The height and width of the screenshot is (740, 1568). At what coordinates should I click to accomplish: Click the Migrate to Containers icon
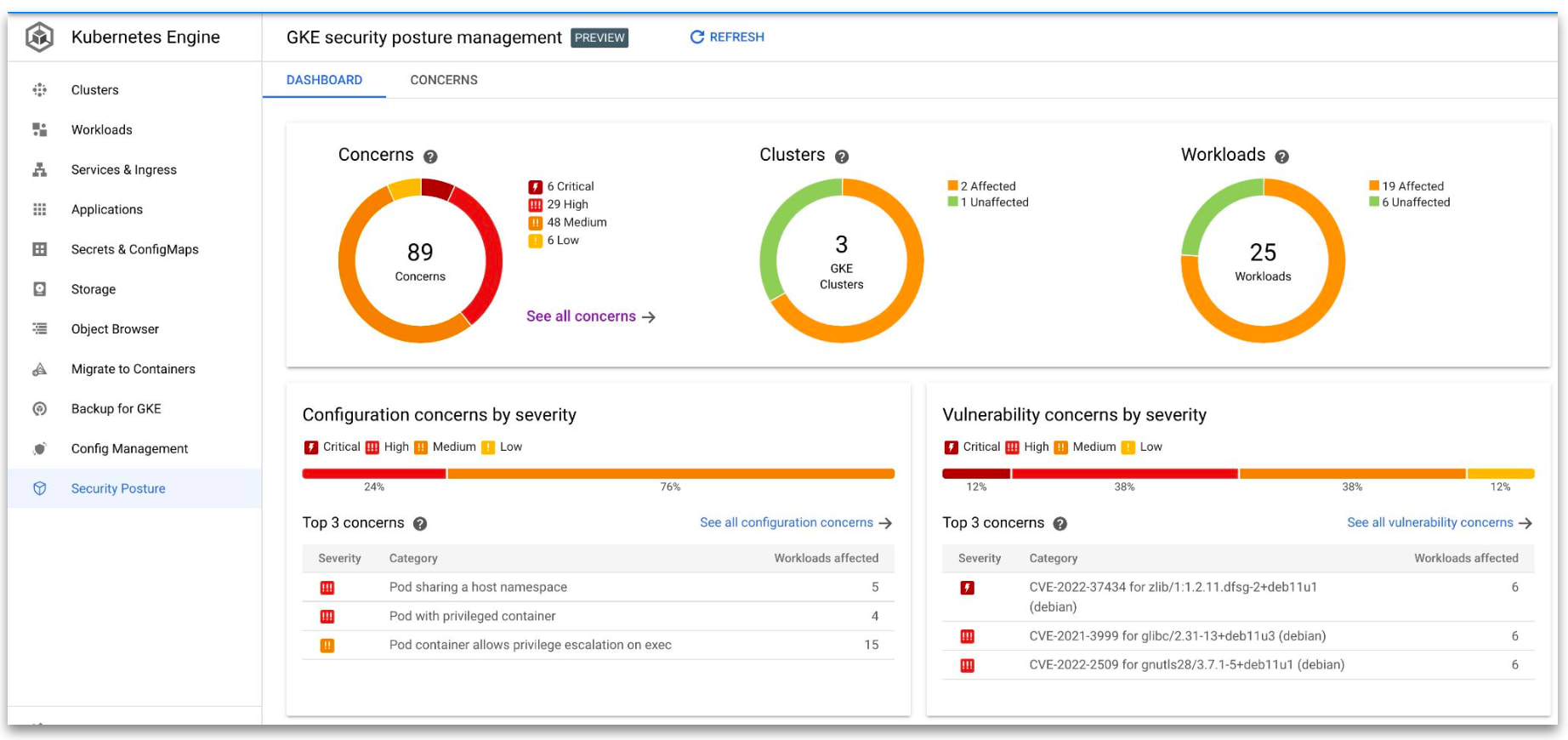(39, 369)
